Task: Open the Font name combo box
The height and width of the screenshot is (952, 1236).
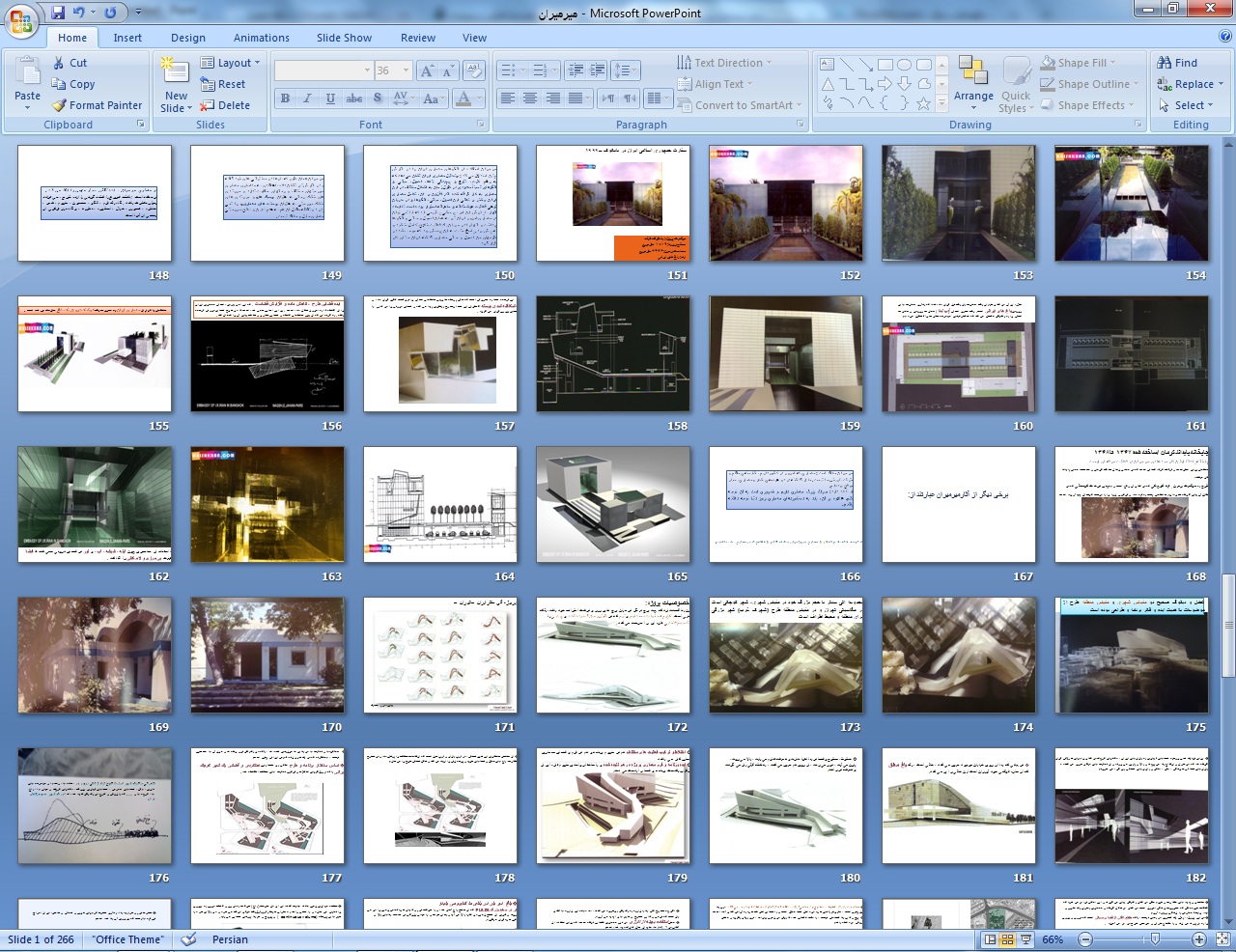Action: [323, 70]
